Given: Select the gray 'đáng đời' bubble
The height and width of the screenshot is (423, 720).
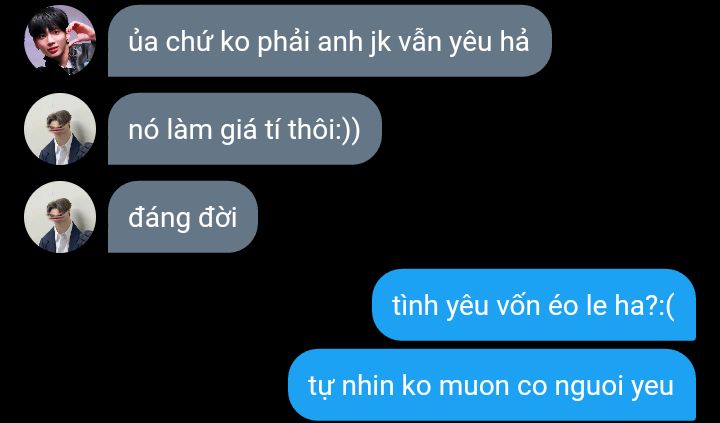Looking at the screenshot, I should 183,217.
